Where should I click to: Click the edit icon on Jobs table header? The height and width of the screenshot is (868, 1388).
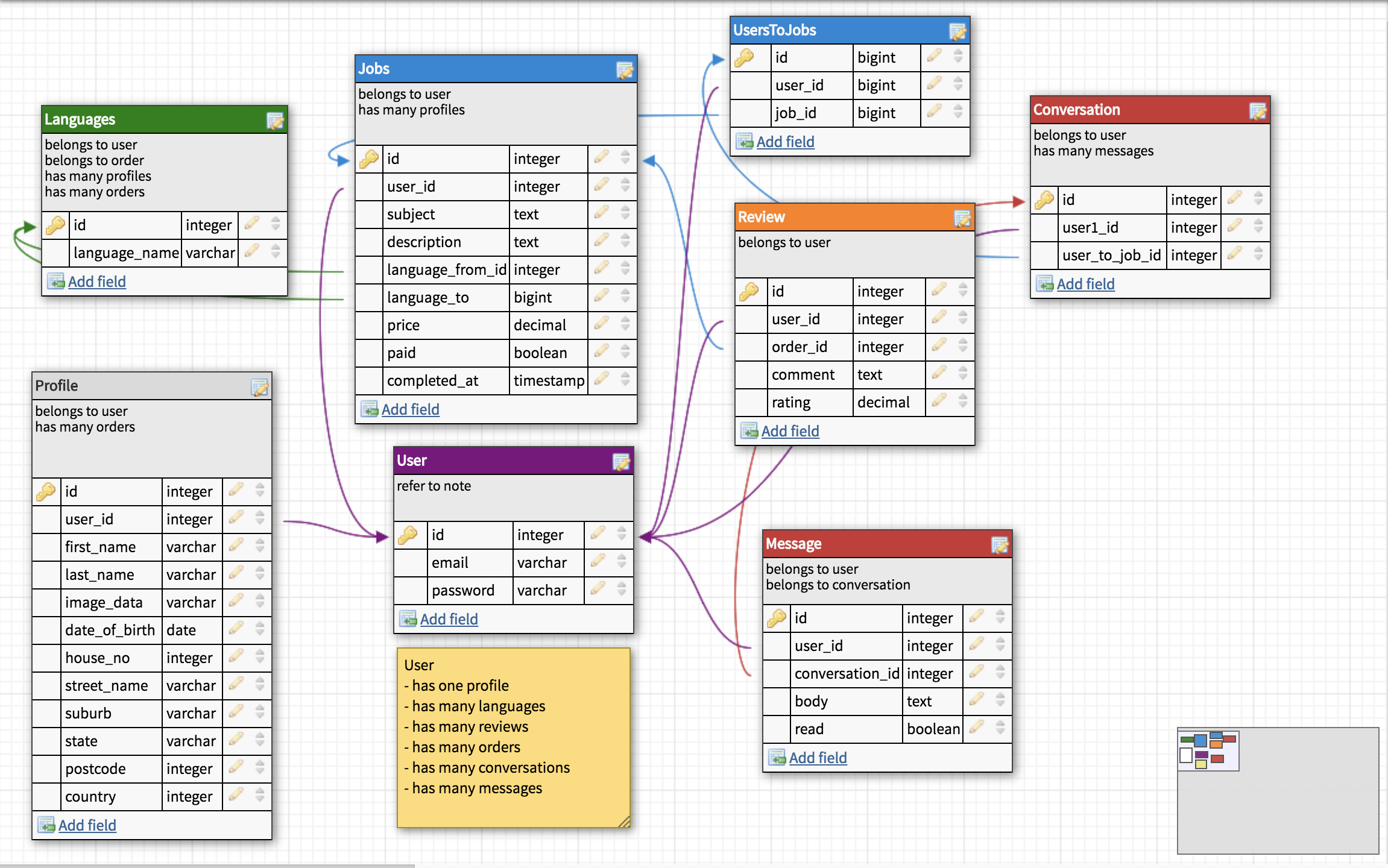point(625,71)
